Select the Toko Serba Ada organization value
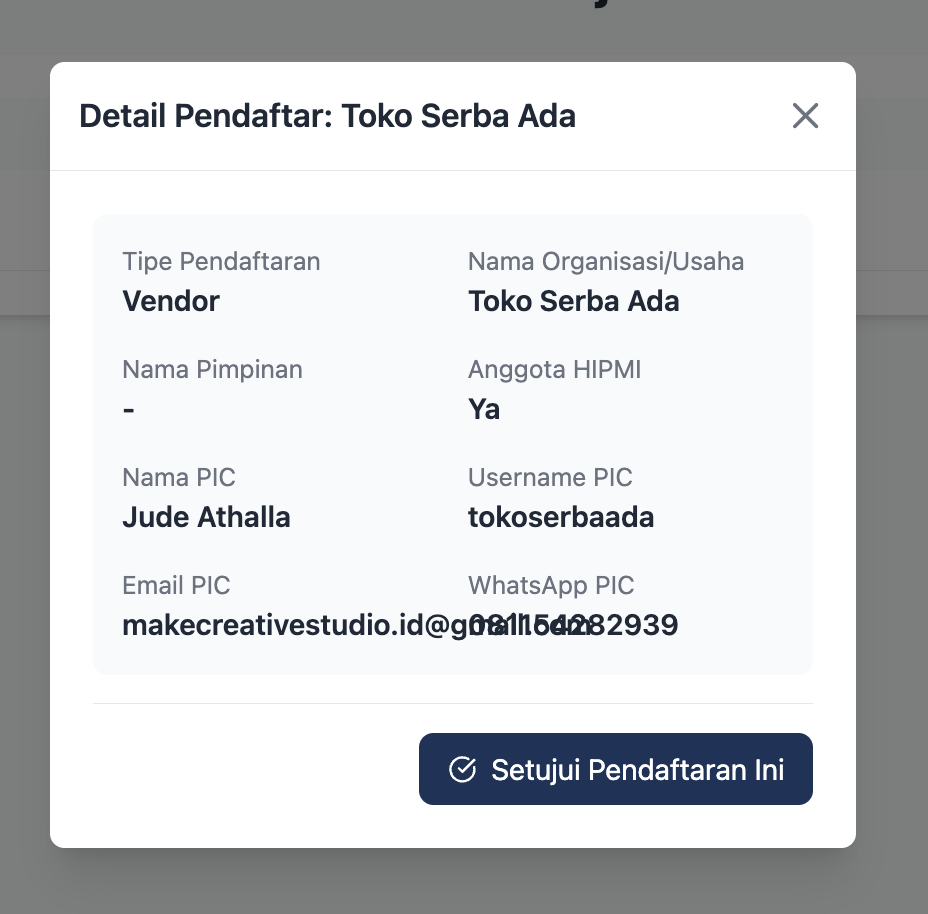Viewport: 928px width, 914px height. 573,301
